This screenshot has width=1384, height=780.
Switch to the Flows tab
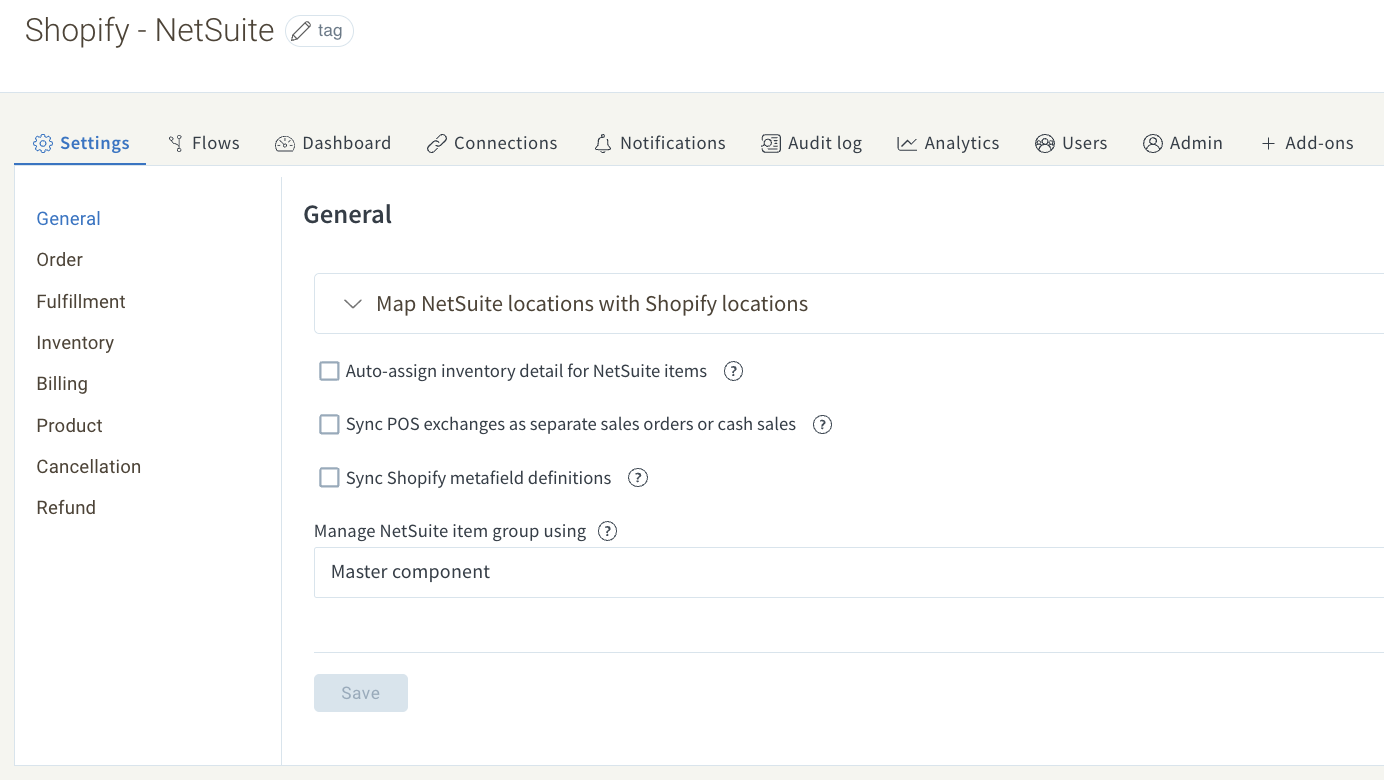pyautogui.click(x=204, y=143)
